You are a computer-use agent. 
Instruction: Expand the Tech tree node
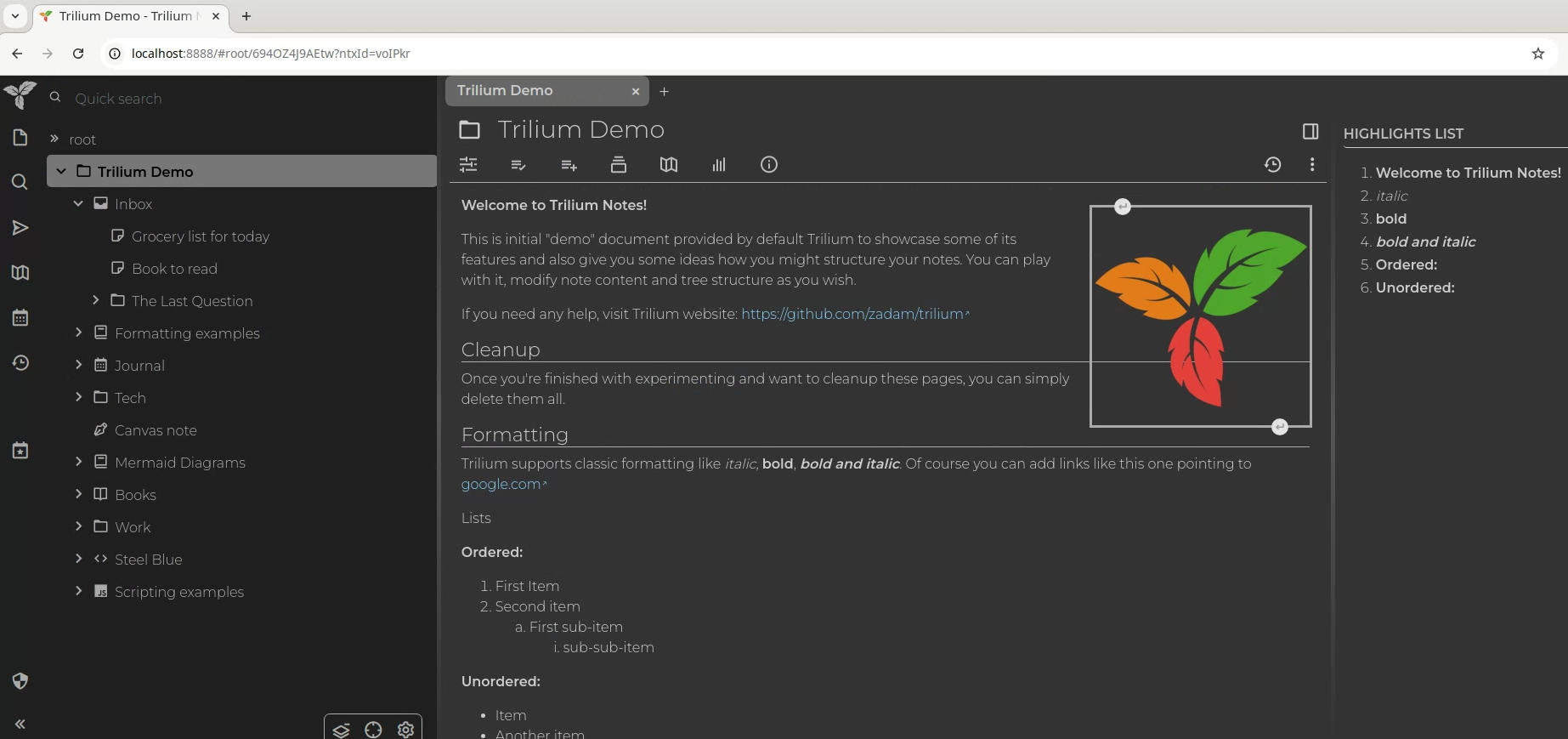[78, 397]
